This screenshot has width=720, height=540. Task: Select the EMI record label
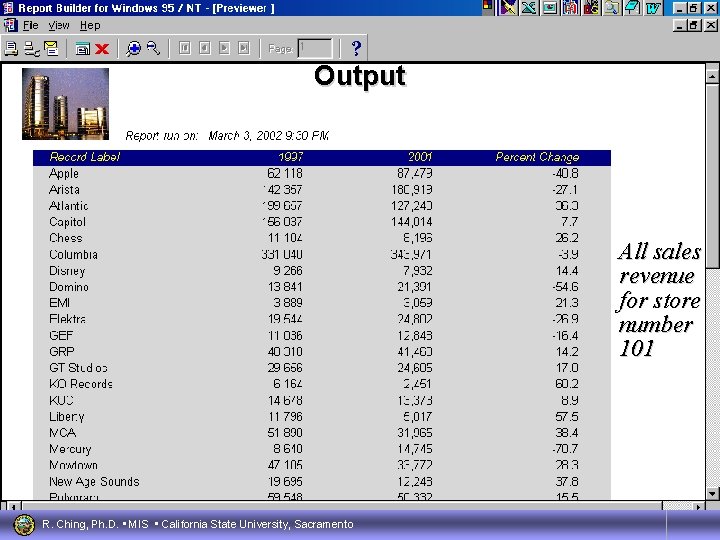[59, 303]
